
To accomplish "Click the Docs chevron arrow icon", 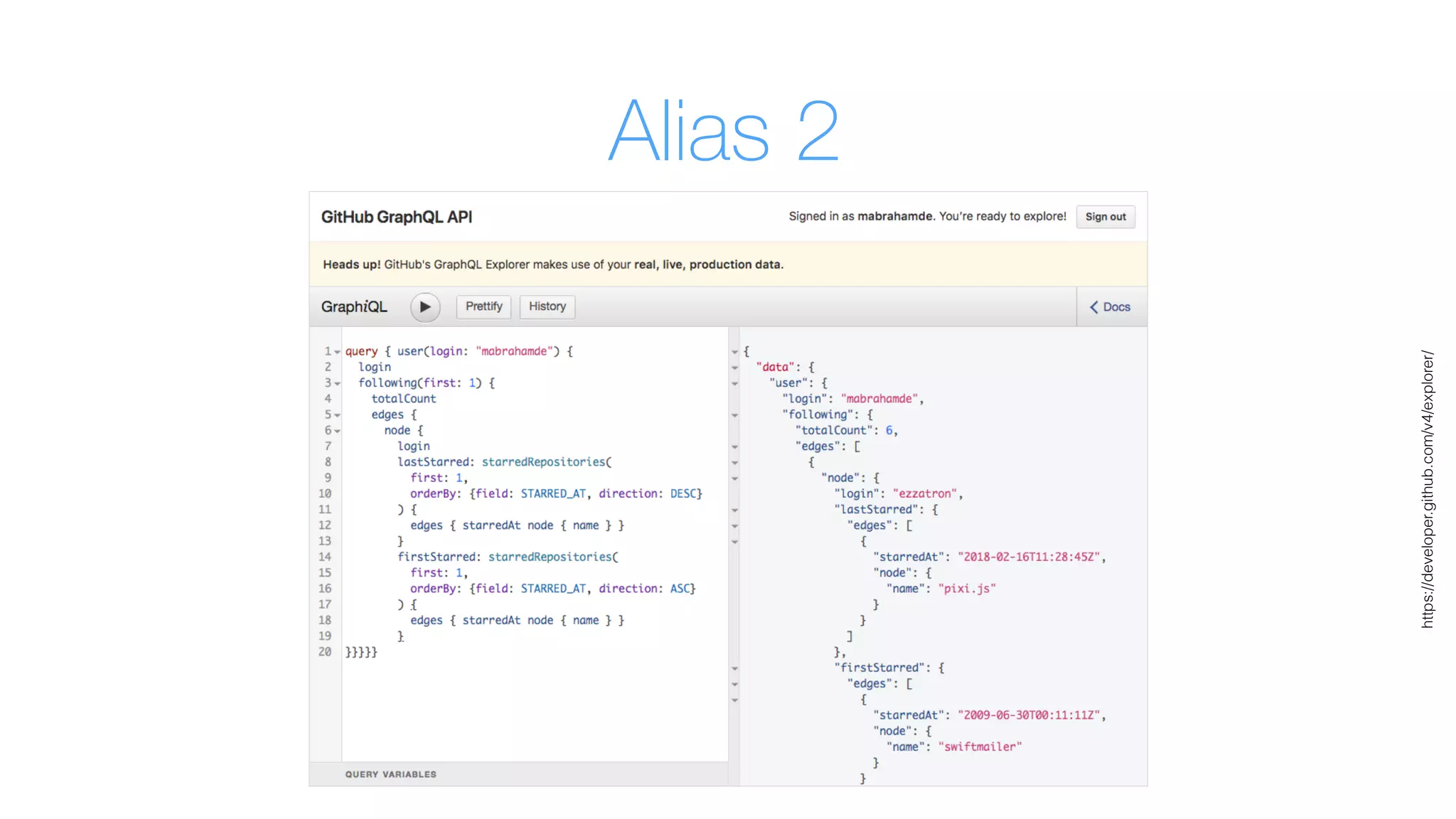I will coord(1094,307).
